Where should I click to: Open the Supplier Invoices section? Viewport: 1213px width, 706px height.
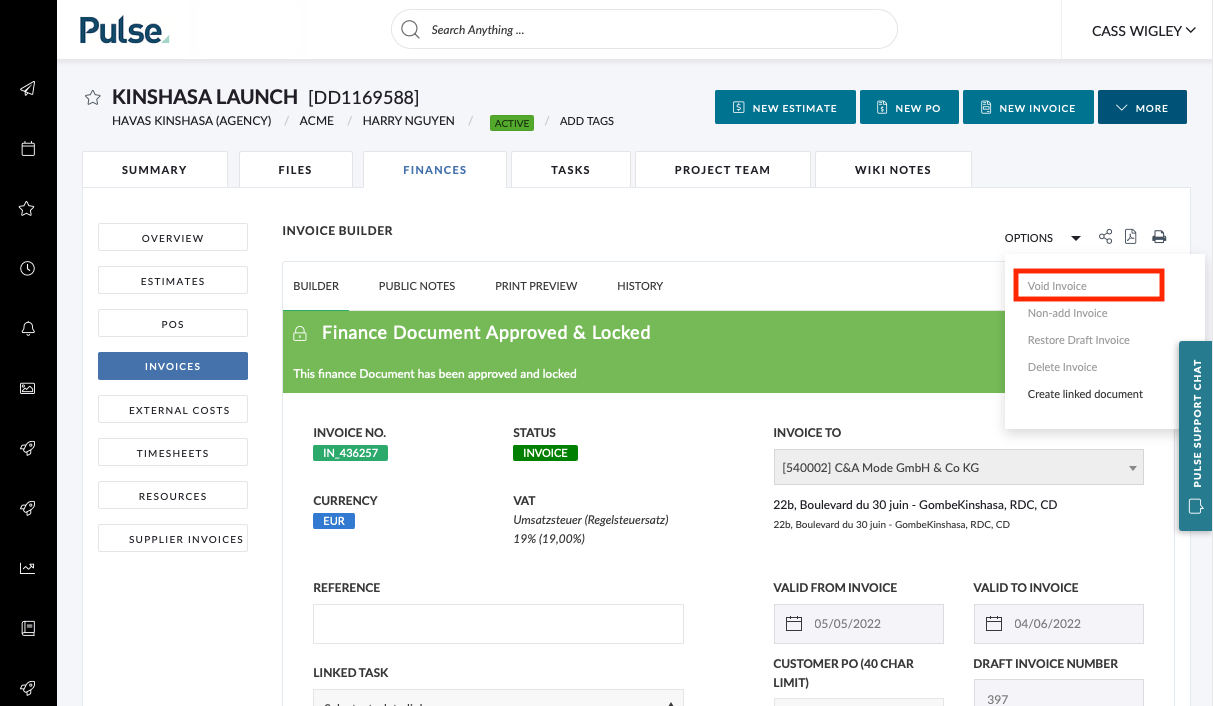pos(173,539)
